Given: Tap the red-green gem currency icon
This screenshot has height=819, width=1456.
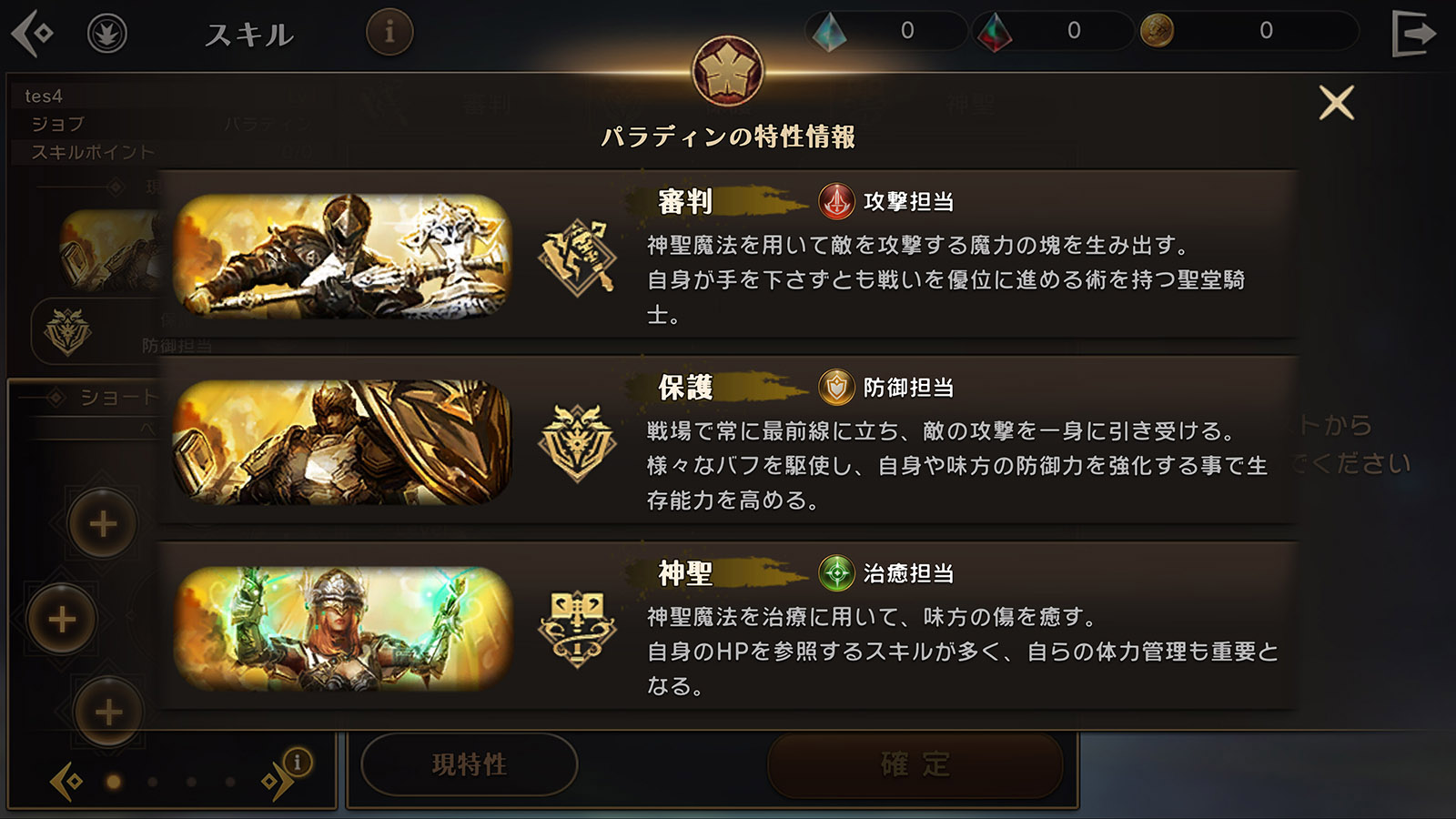Looking at the screenshot, I should [x=994, y=32].
